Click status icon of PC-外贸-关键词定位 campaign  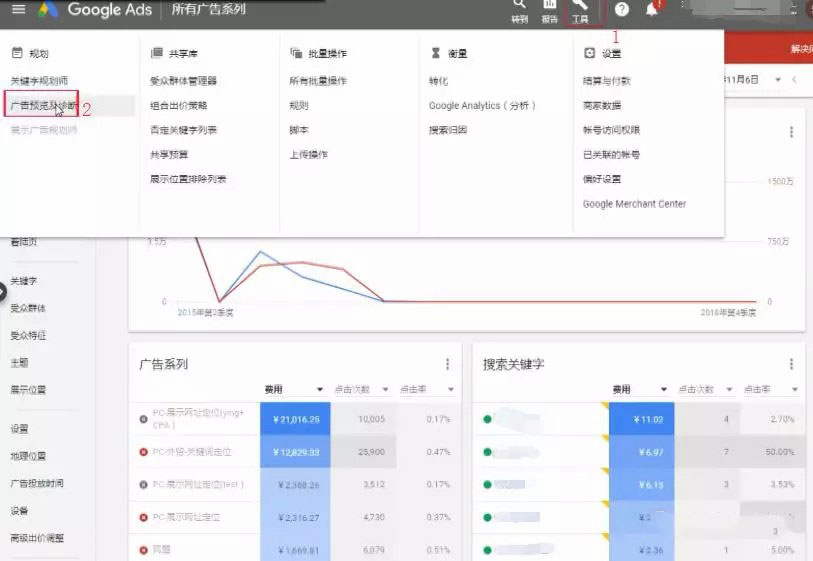pos(144,452)
